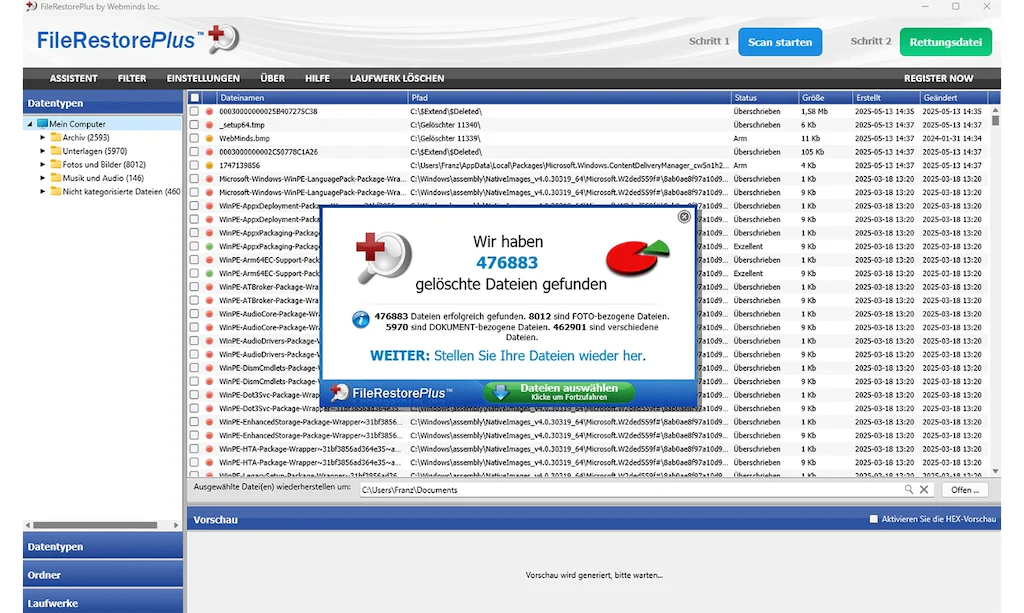Clear the restore path with X icon
This screenshot has height=613, width=1024.
pos(924,489)
